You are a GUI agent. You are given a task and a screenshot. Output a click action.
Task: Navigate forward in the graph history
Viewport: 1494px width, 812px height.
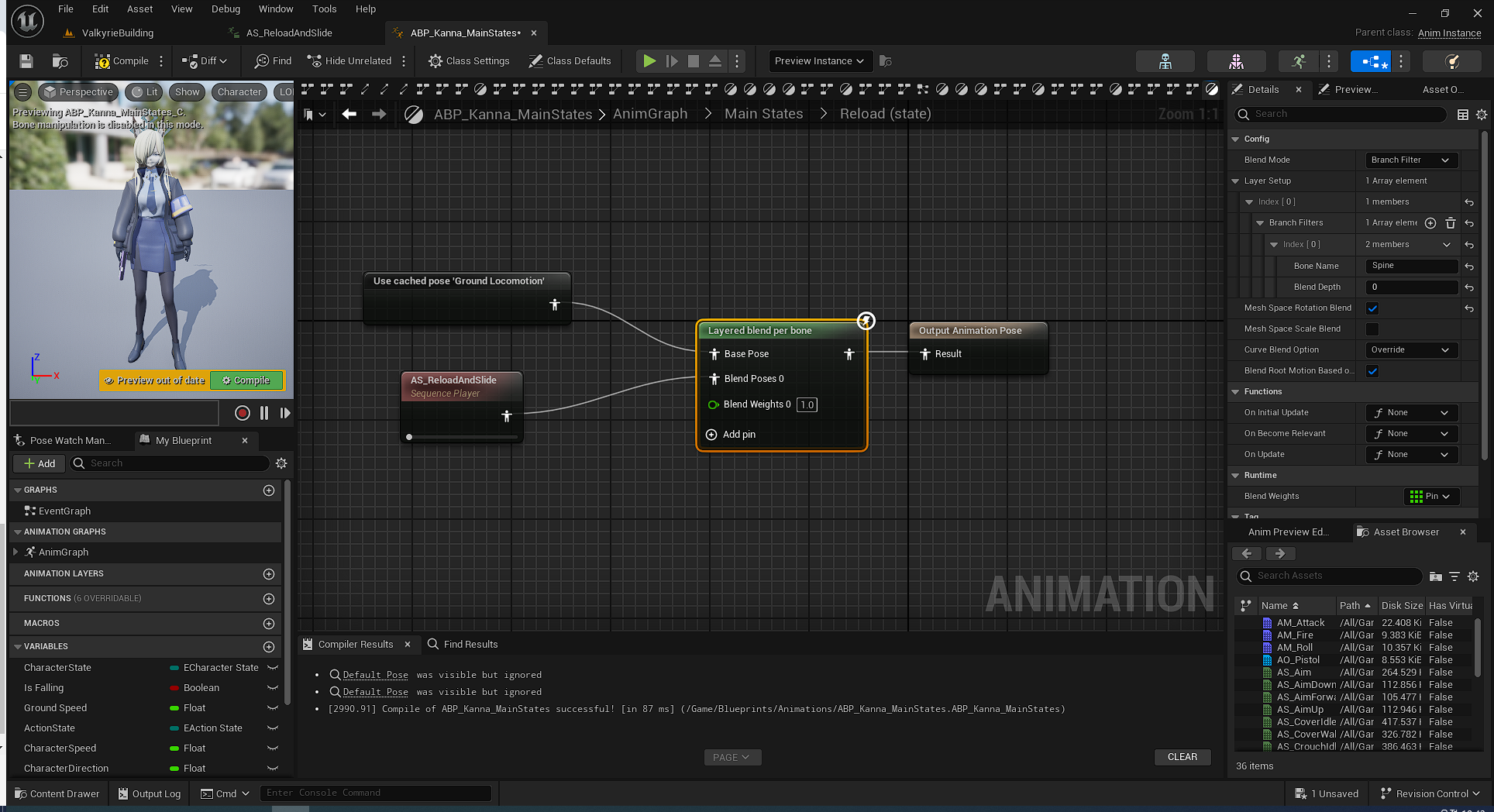point(379,114)
